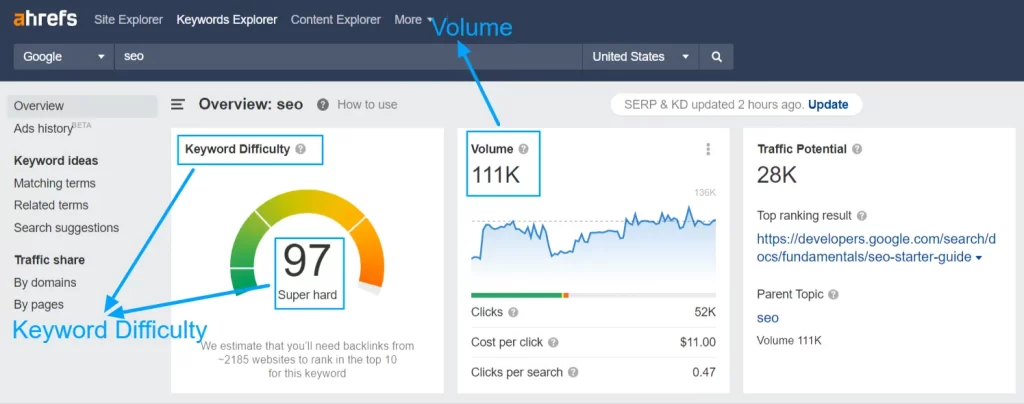This screenshot has width=1024, height=404.
Task: Open the How to use link
Action: [x=367, y=104]
